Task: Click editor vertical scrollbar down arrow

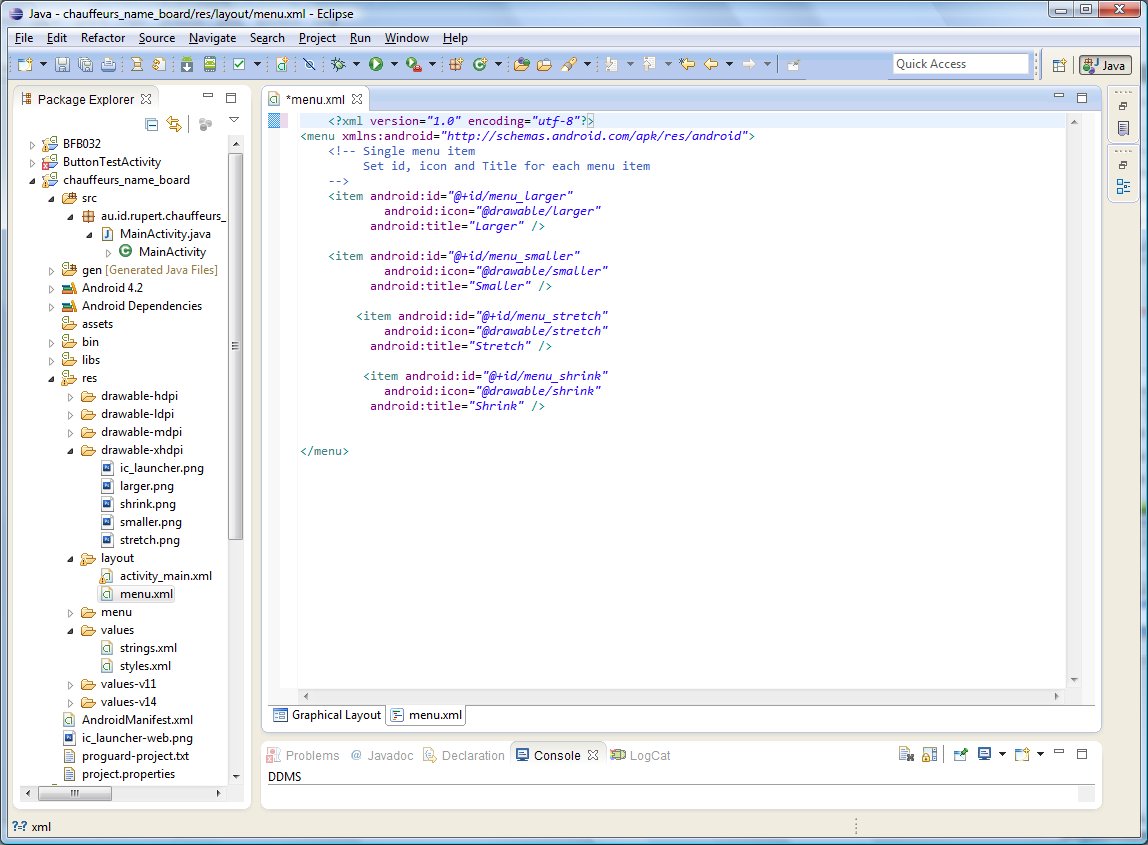Action: 1074,680
